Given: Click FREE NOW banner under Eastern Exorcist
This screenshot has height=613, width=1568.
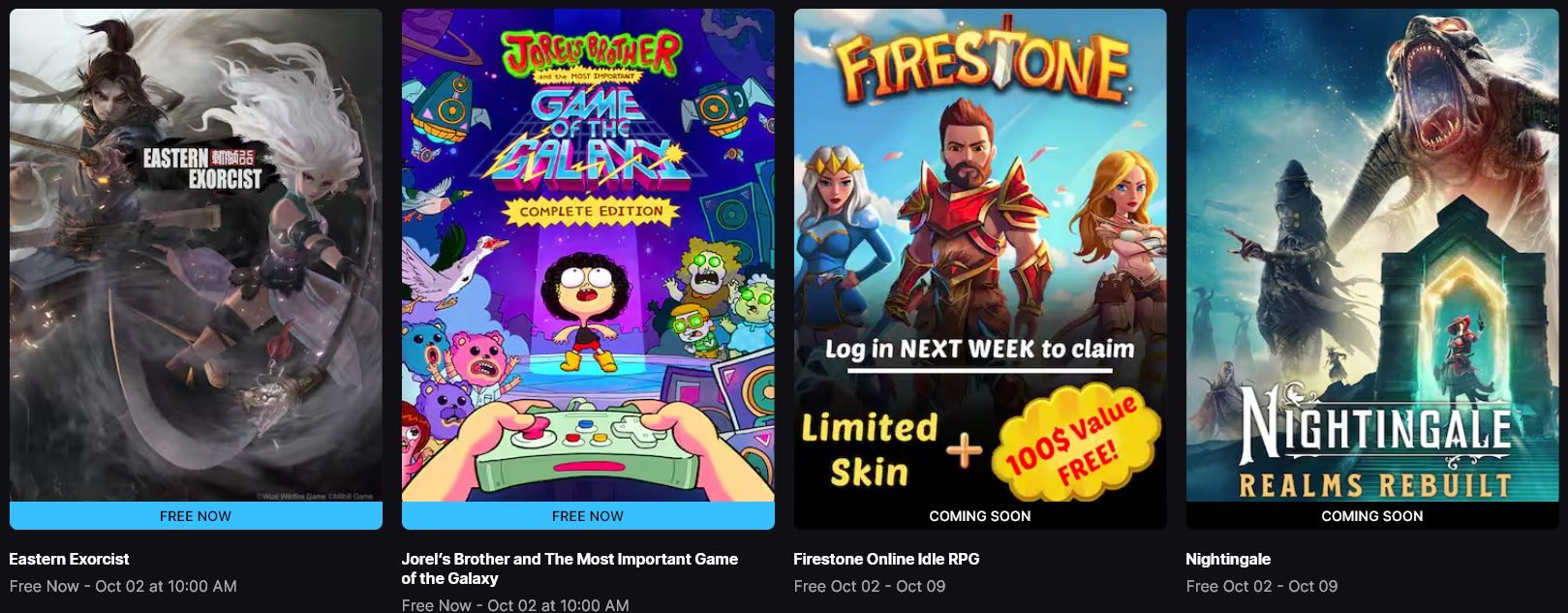Looking at the screenshot, I should click(196, 516).
